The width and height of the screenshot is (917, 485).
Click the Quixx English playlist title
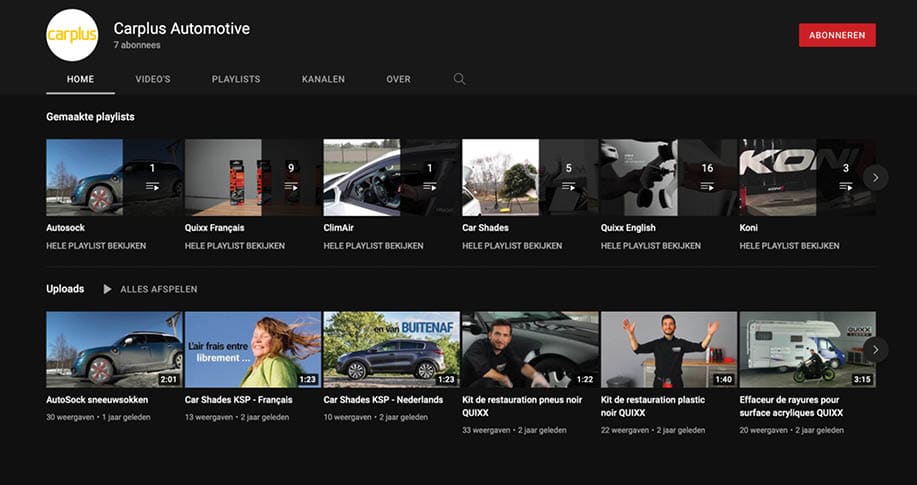point(628,228)
